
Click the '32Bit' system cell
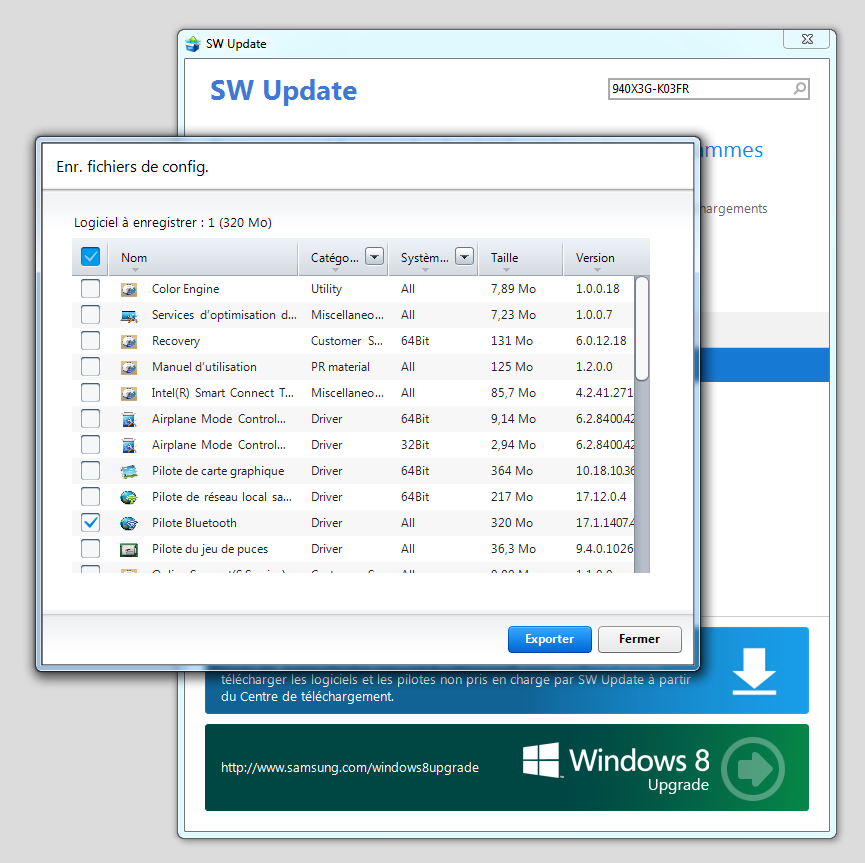pyautogui.click(x=415, y=445)
